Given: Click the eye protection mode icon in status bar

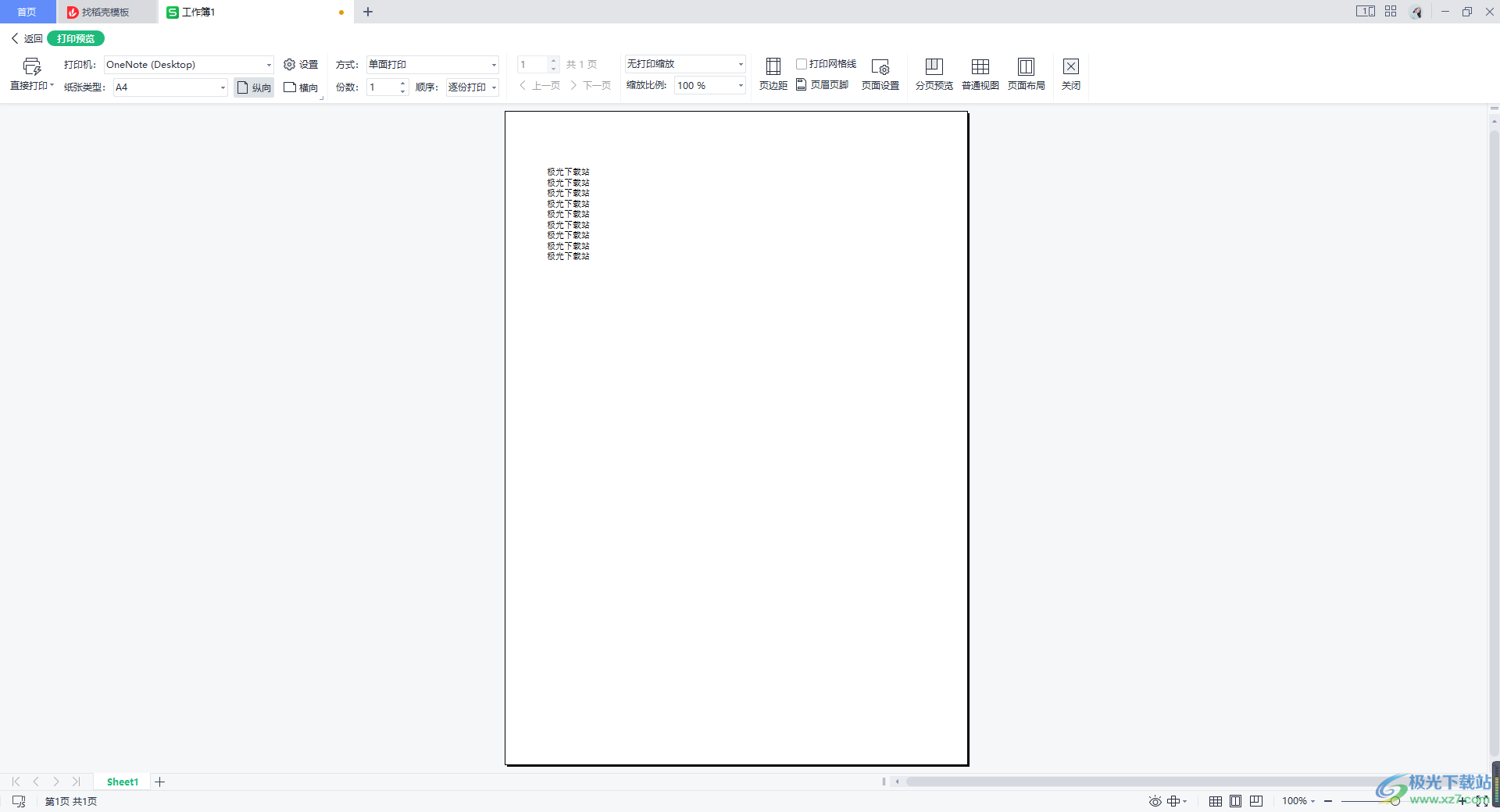Looking at the screenshot, I should (1155, 801).
